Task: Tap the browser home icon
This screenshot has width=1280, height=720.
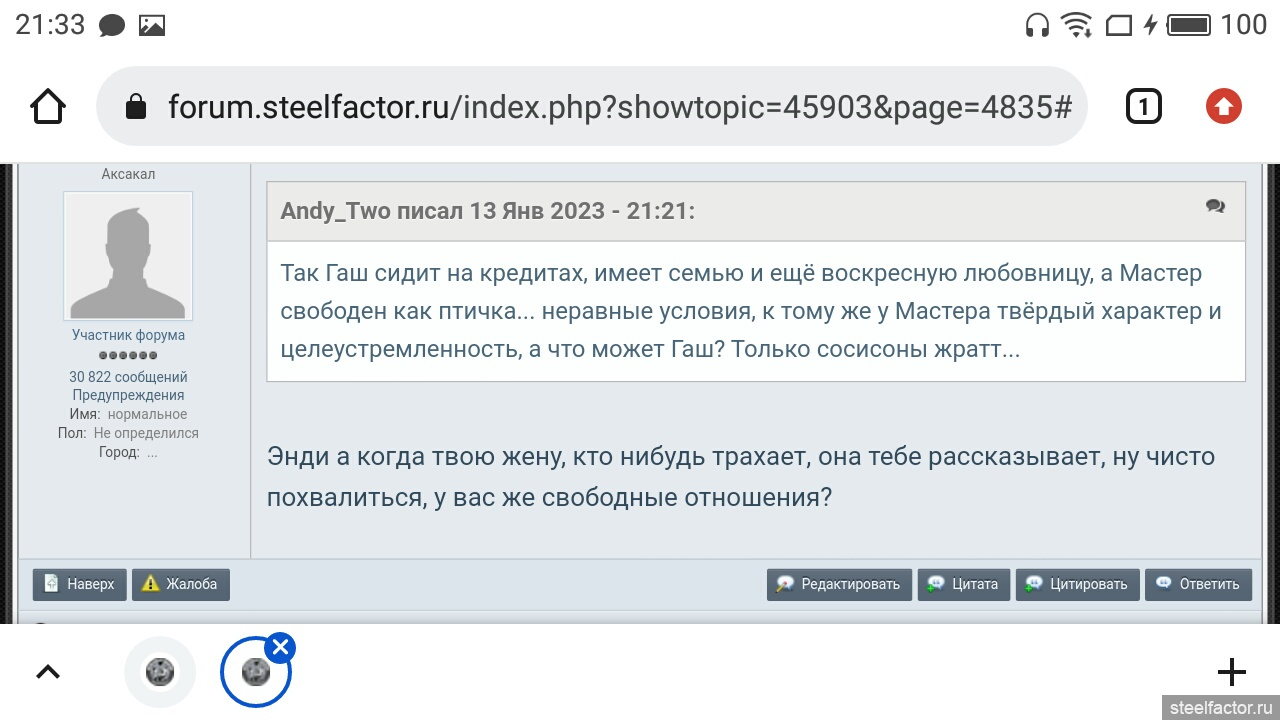Action: pos(48,106)
